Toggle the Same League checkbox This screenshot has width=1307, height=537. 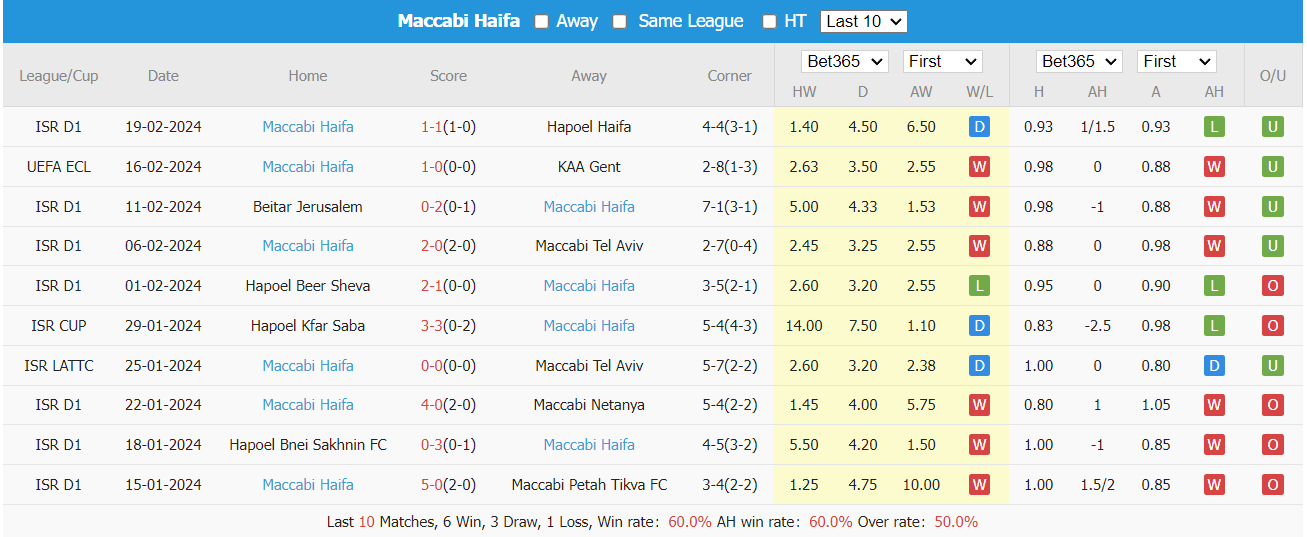coord(620,21)
